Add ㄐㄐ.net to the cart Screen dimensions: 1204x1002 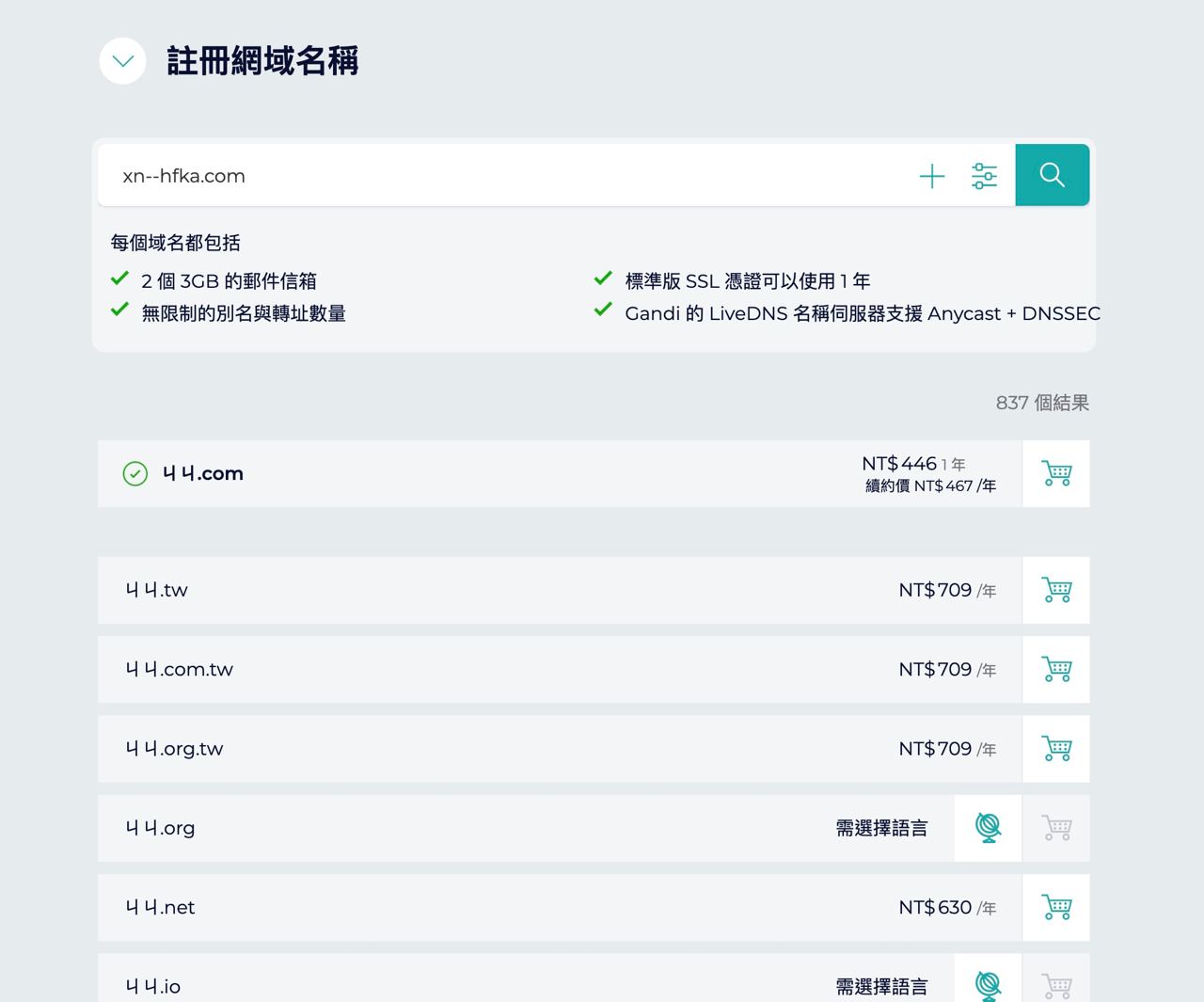point(1056,907)
